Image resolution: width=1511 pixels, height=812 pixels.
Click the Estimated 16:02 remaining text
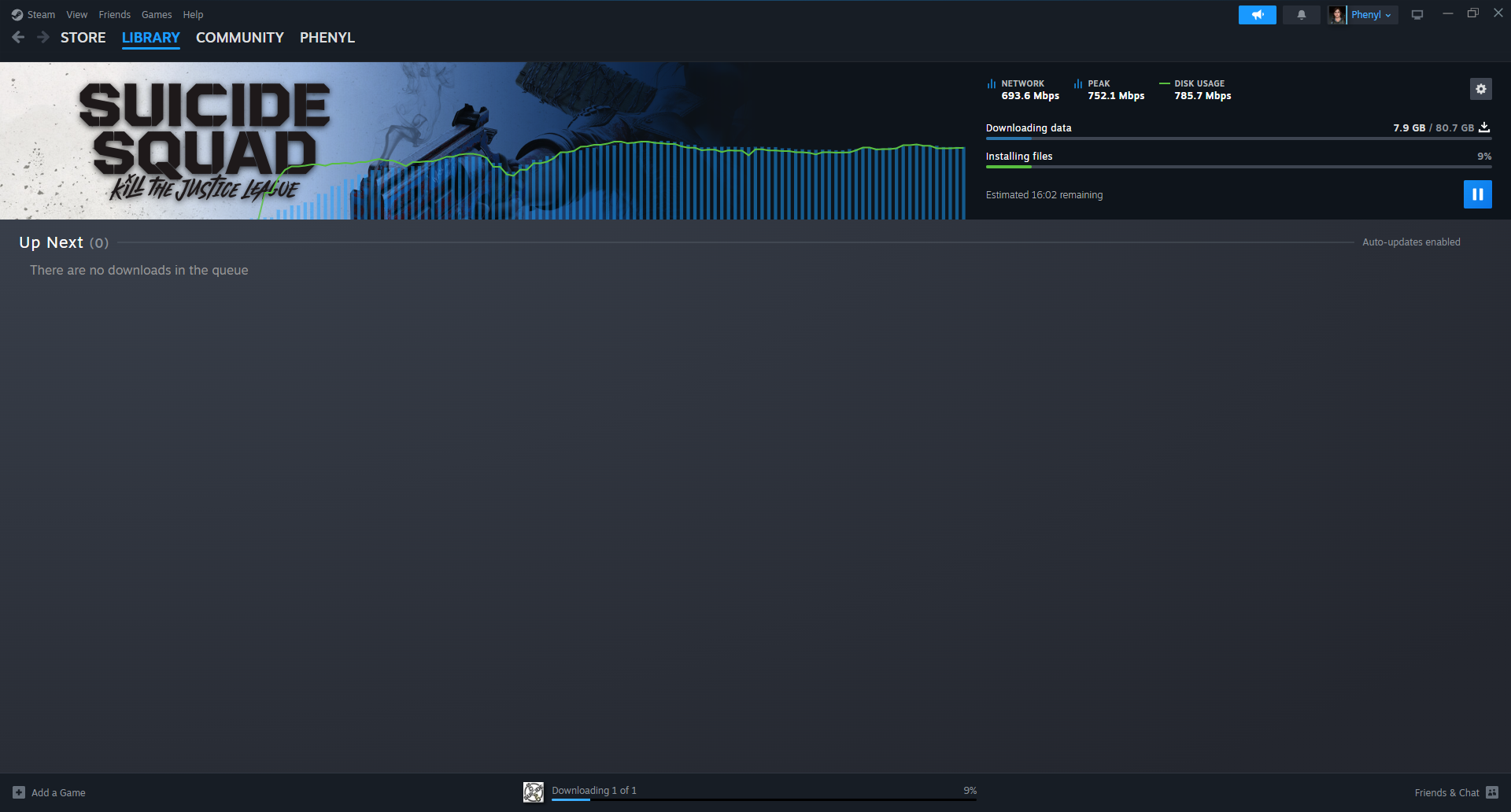point(1044,195)
